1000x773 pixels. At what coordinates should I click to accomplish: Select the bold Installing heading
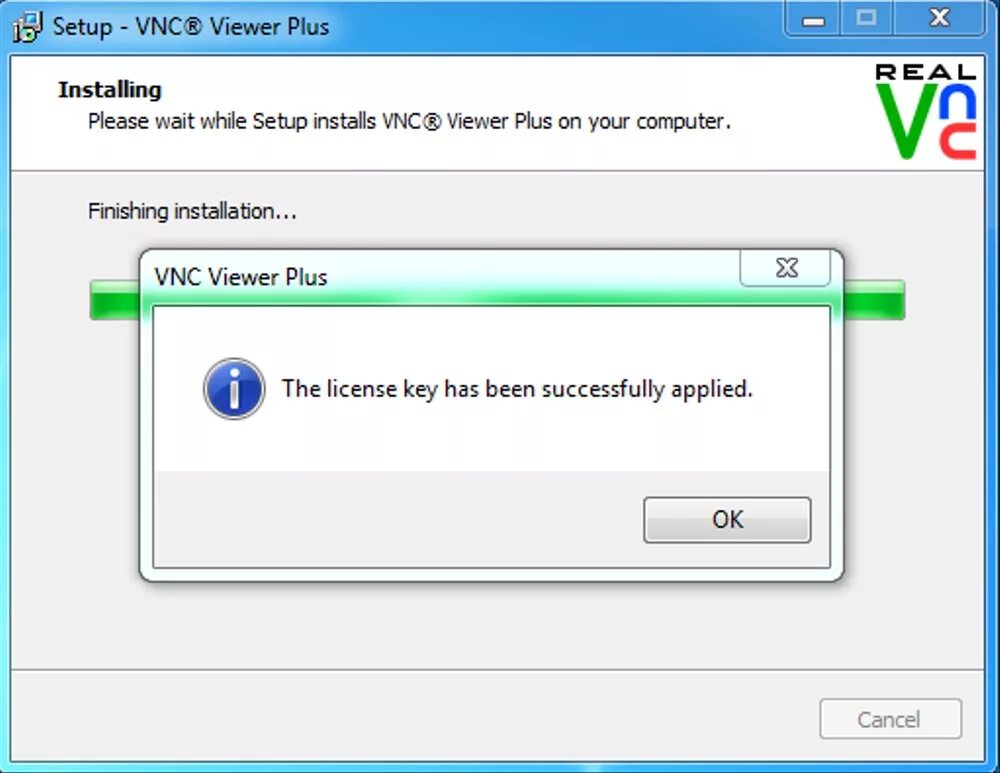110,90
